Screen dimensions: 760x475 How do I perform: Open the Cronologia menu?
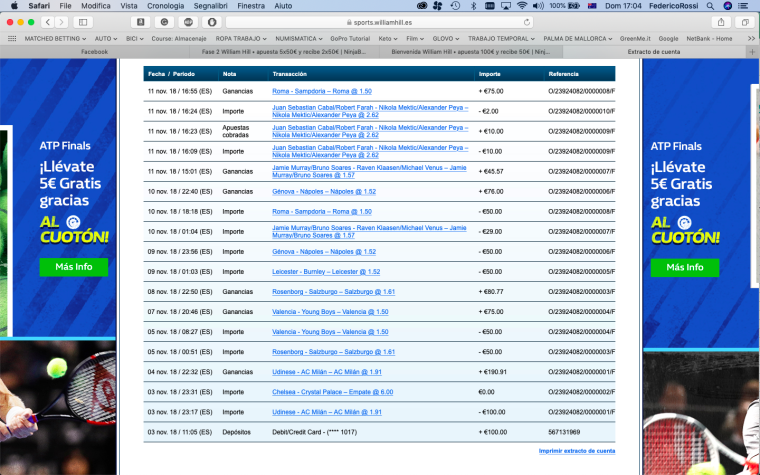click(x=165, y=6)
